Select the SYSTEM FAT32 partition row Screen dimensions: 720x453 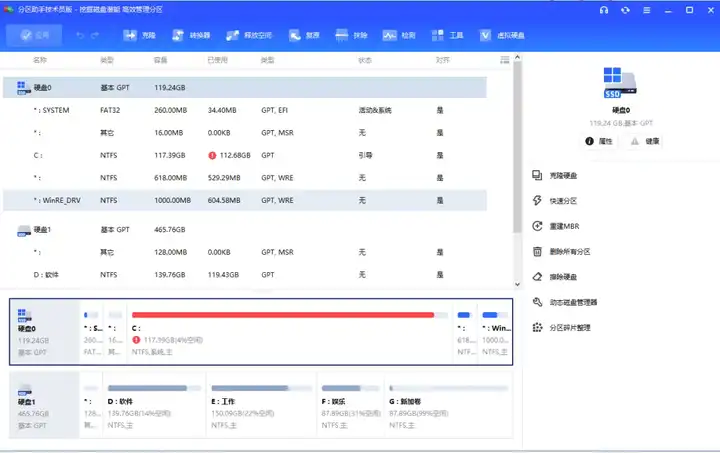click(245, 110)
